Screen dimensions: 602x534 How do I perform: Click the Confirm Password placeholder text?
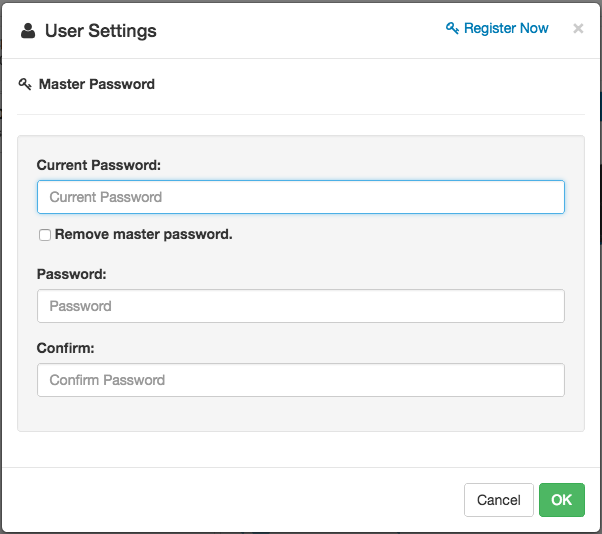[107, 380]
